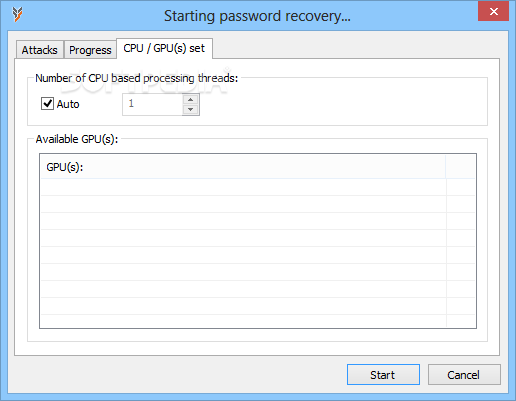Close the password recovery dialog
The width and height of the screenshot is (516, 401).
(x=493, y=12)
